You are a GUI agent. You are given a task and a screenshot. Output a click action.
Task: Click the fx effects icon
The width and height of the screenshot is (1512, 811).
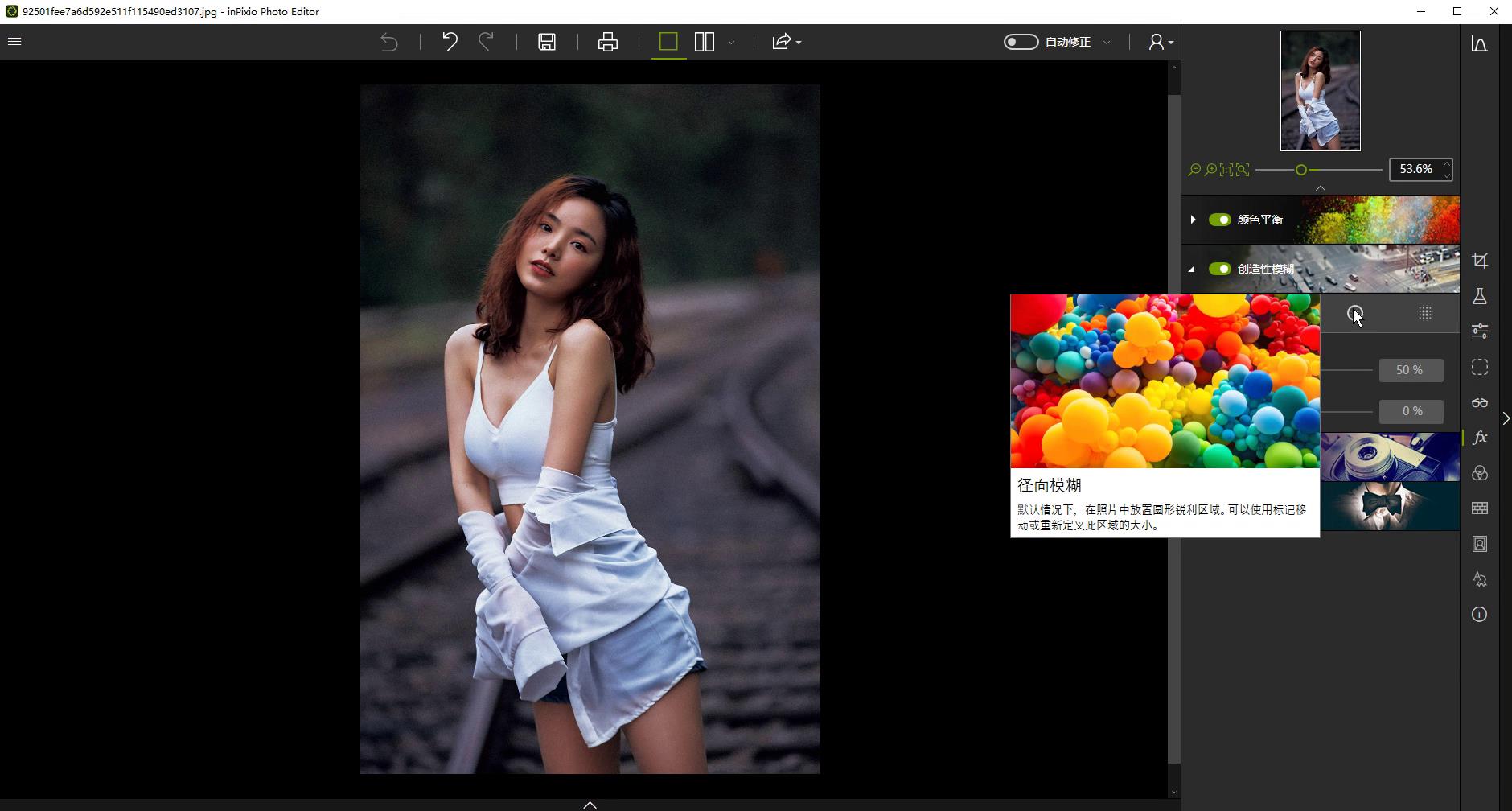pyautogui.click(x=1479, y=438)
